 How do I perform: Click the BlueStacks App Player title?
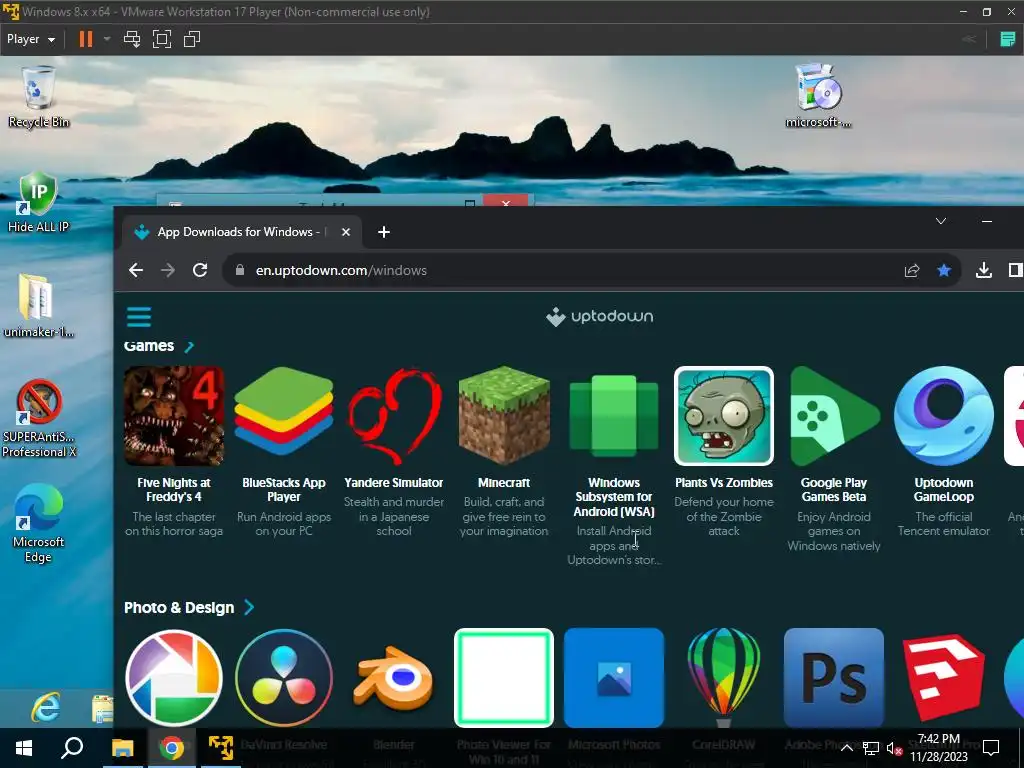coord(283,490)
